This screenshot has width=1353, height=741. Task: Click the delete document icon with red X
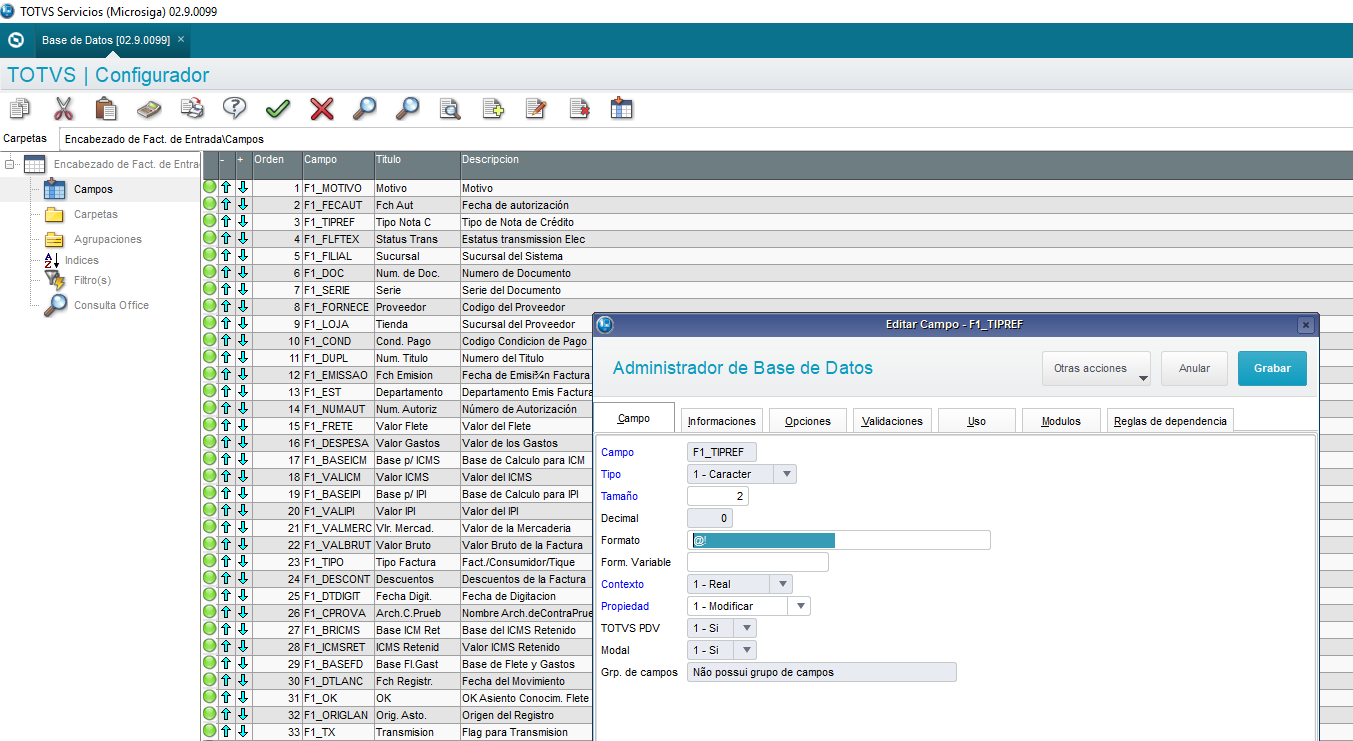pyautogui.click(x=579, y=108)
